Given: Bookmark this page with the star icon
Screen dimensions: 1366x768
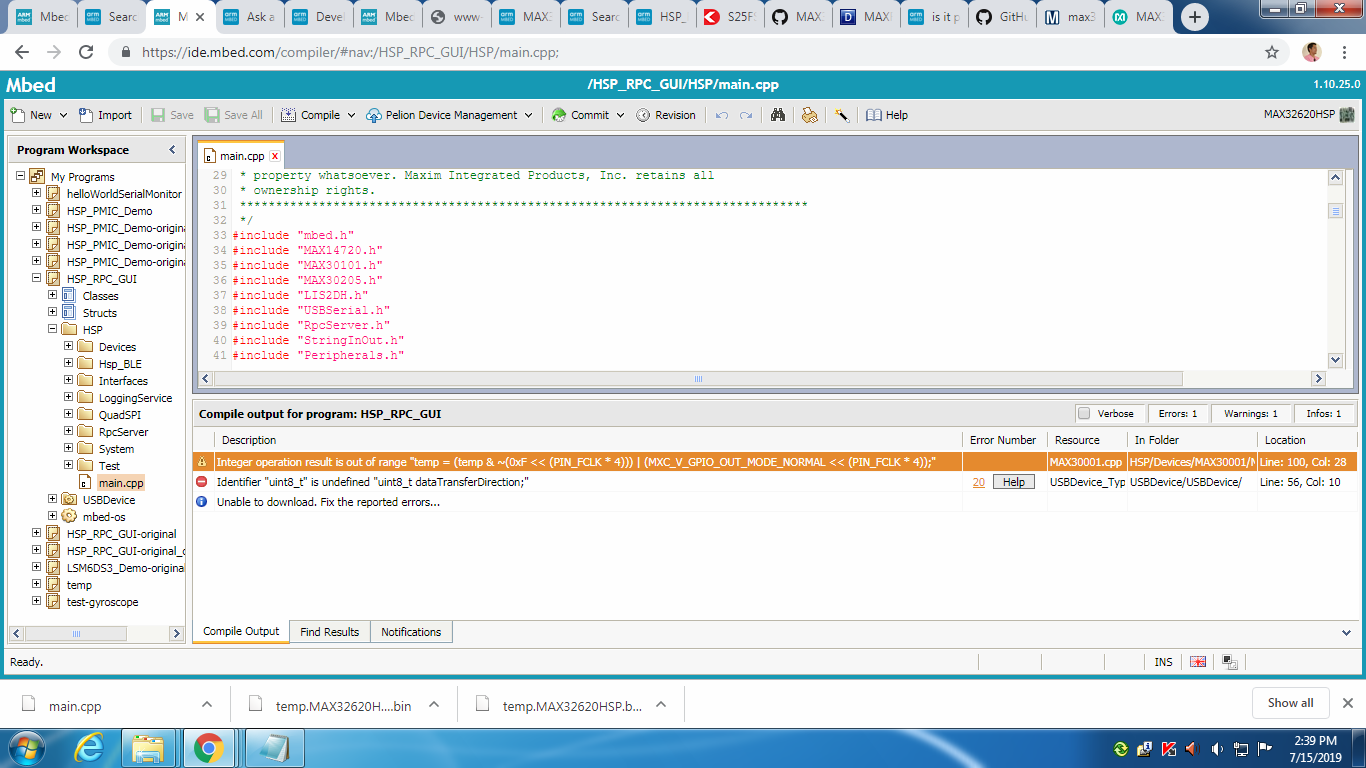Looking at the screenshot, I should 1272,52.
